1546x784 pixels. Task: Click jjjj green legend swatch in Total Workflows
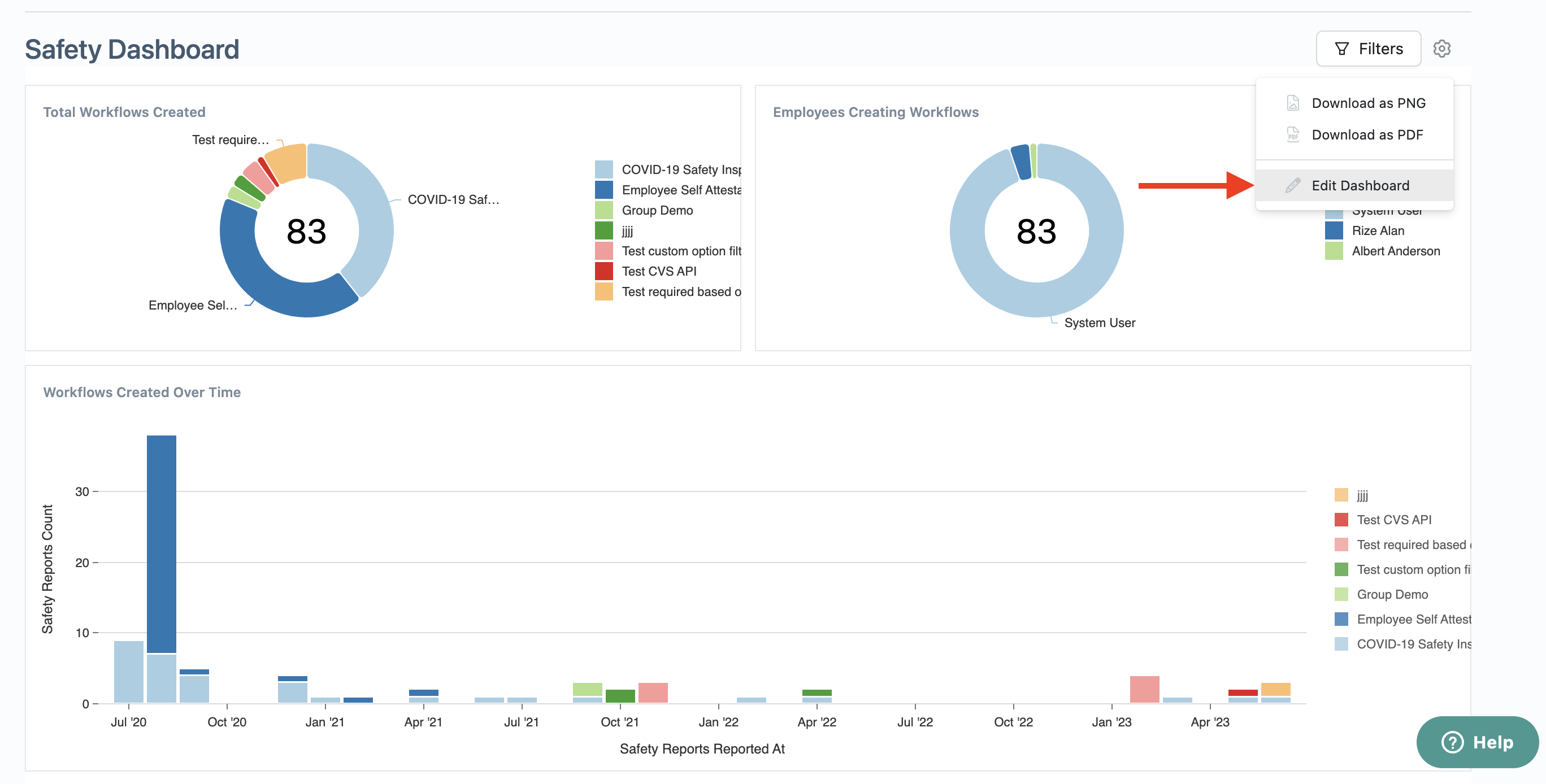coord(603,231)
